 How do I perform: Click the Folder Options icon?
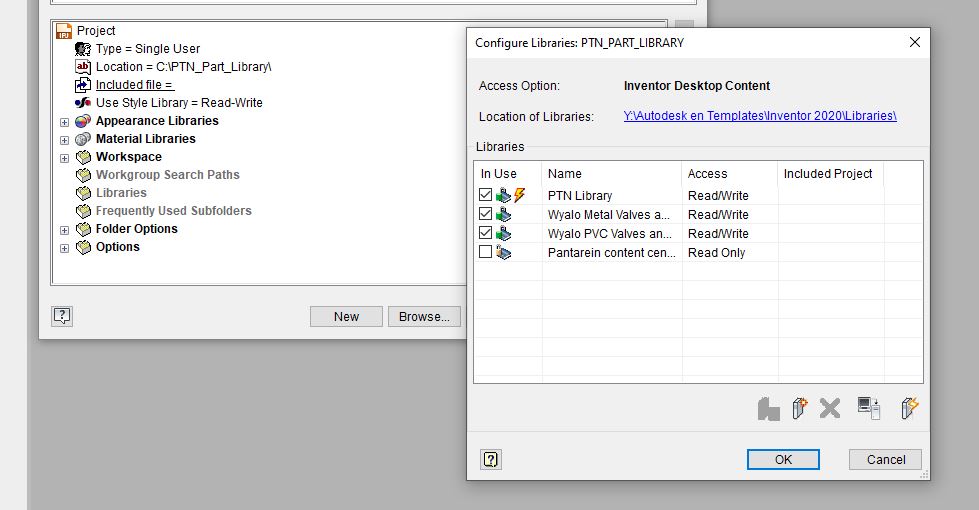(x=83, y=229)
